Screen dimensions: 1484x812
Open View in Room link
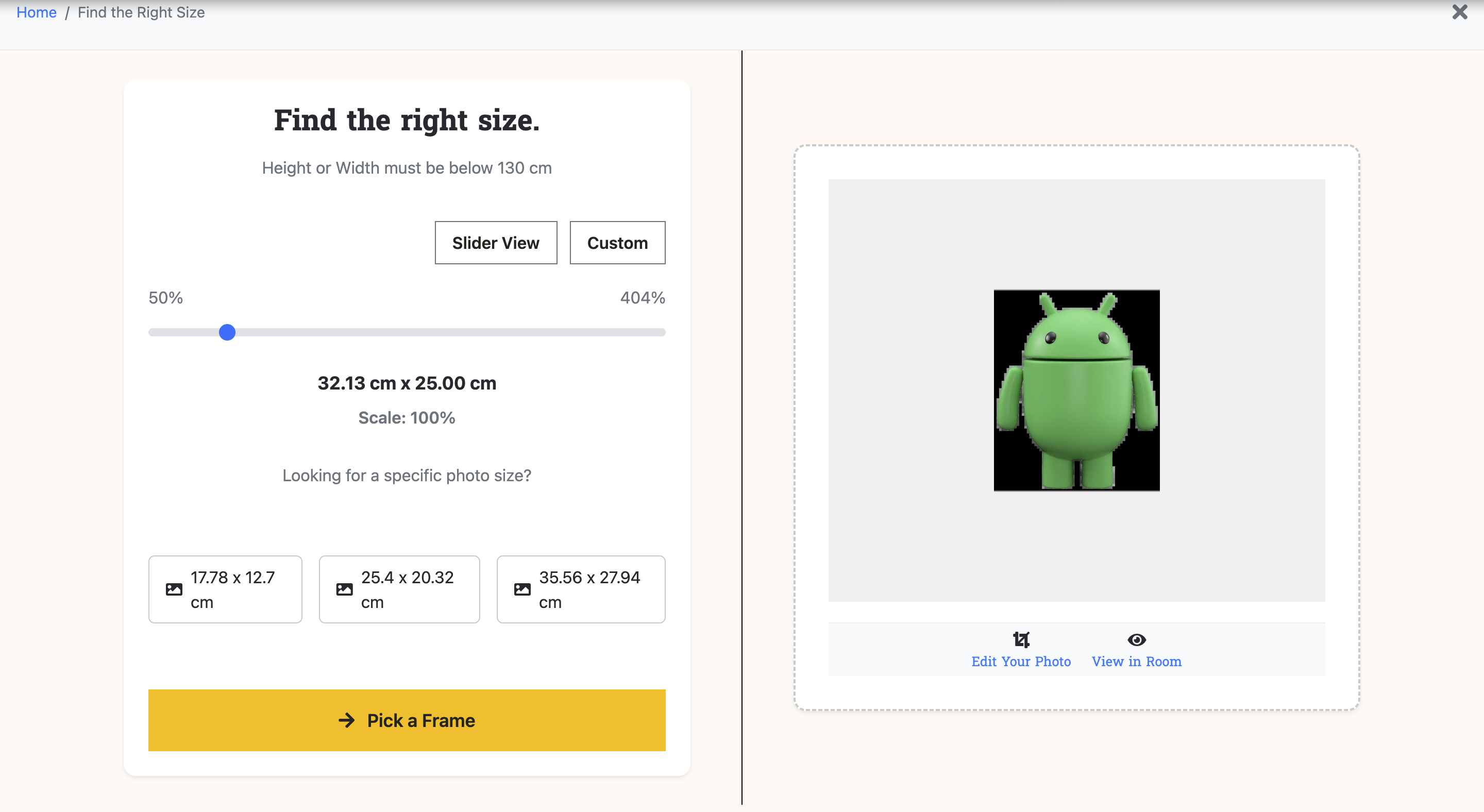point(1136,661)
